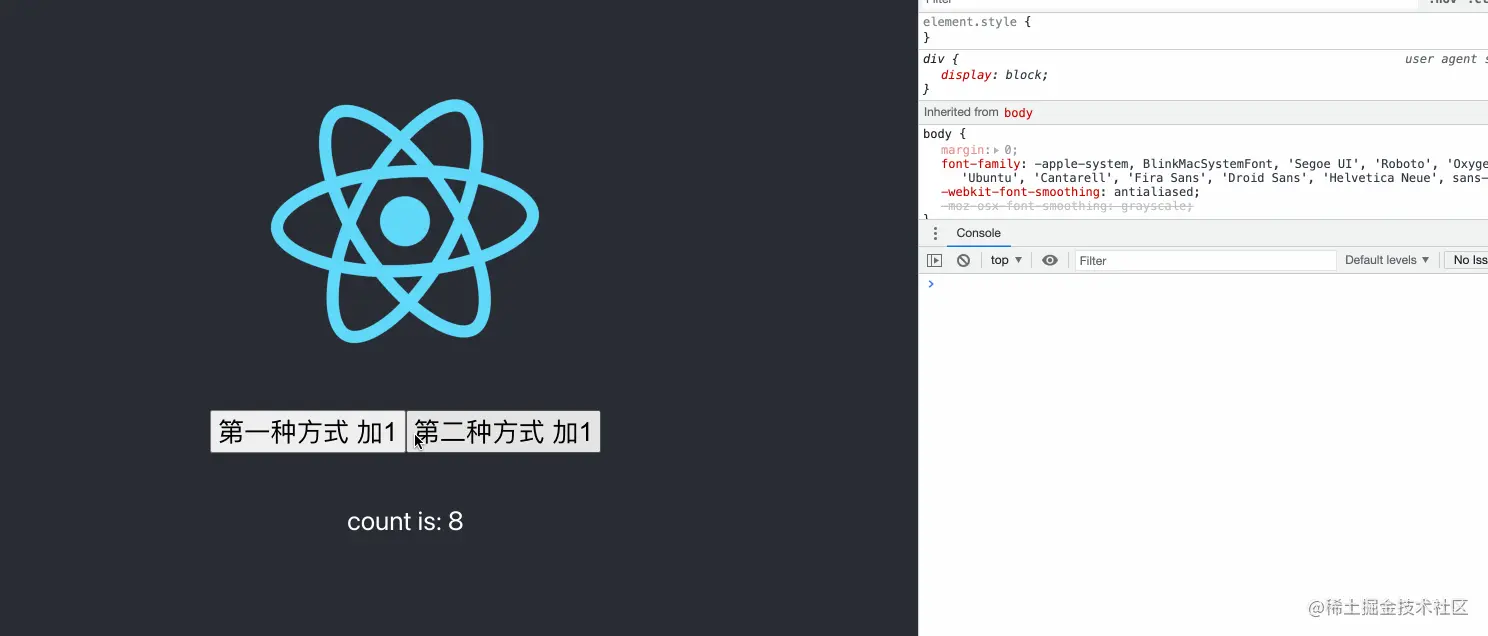Open the Default levels dropdown
Image resolution: width=1488 pixels, height=636 pixels.
click(x=1387, y=260)
